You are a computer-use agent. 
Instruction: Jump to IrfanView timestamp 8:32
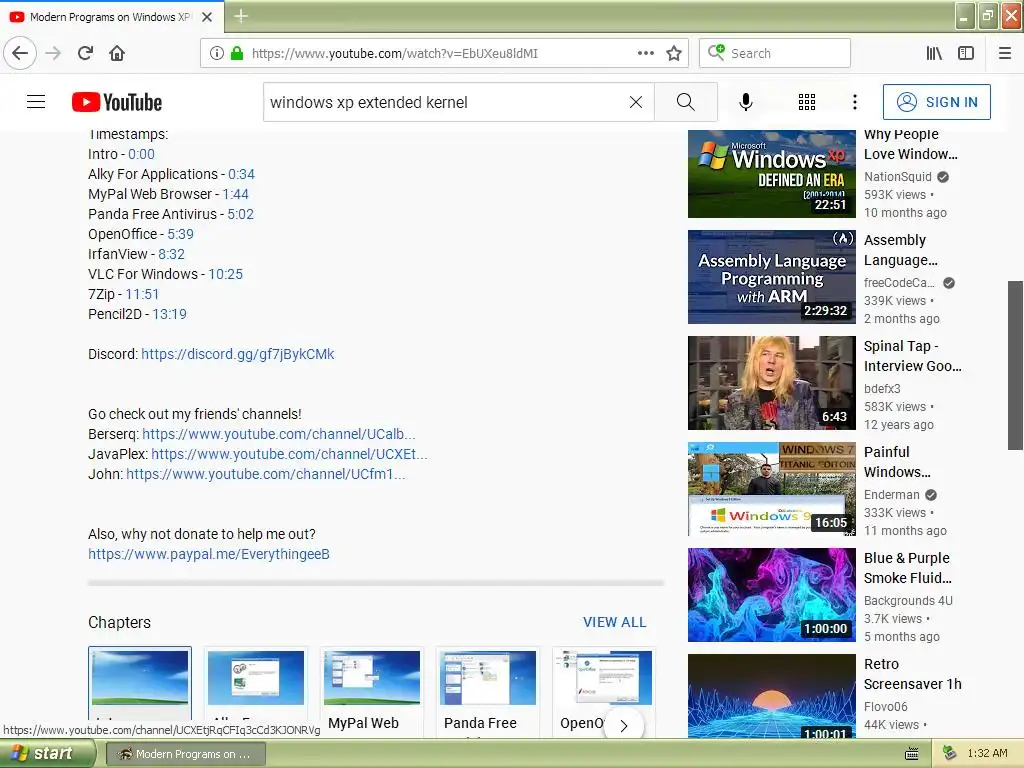[x=171, y=254]
